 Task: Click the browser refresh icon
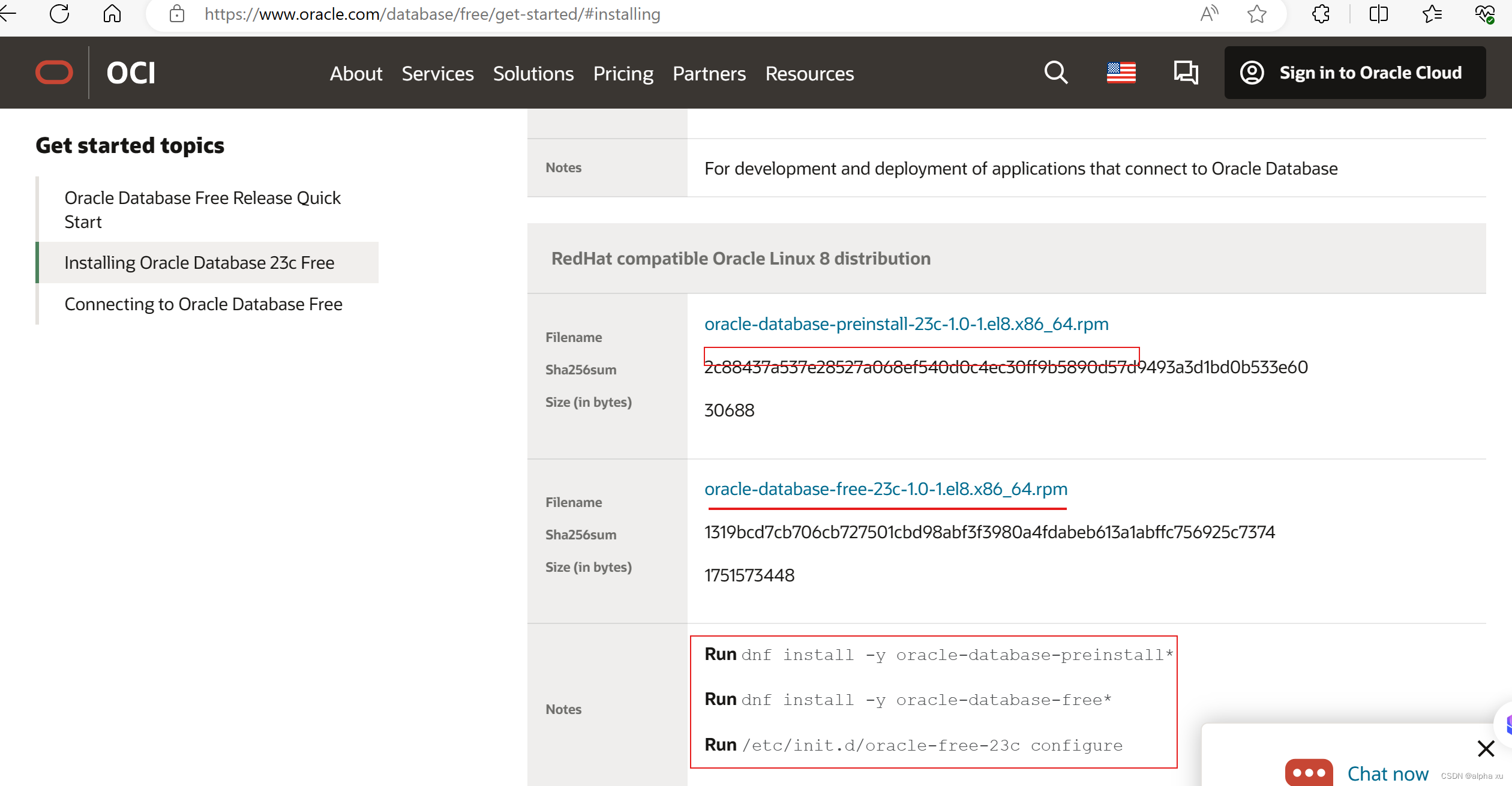tap(60, 14)
